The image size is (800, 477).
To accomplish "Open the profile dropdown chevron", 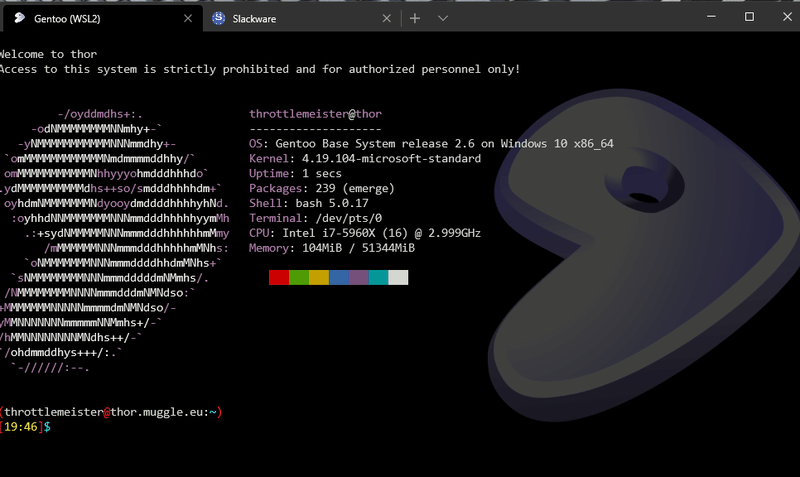I will tap(443, 18).
